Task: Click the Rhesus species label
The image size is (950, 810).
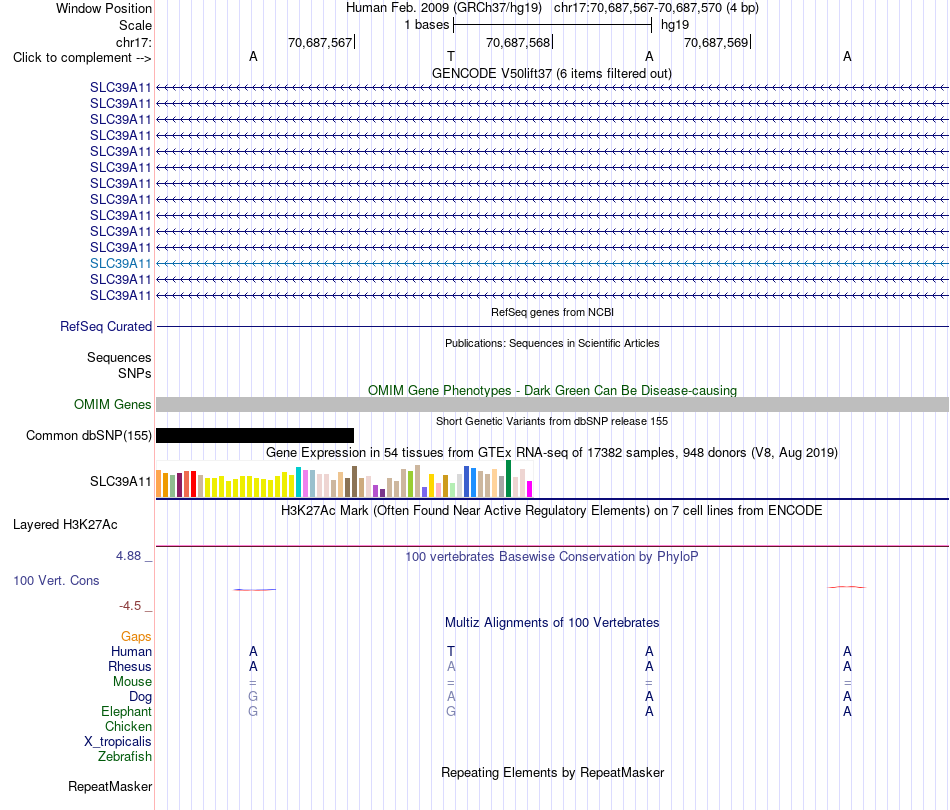Action: 130,666
